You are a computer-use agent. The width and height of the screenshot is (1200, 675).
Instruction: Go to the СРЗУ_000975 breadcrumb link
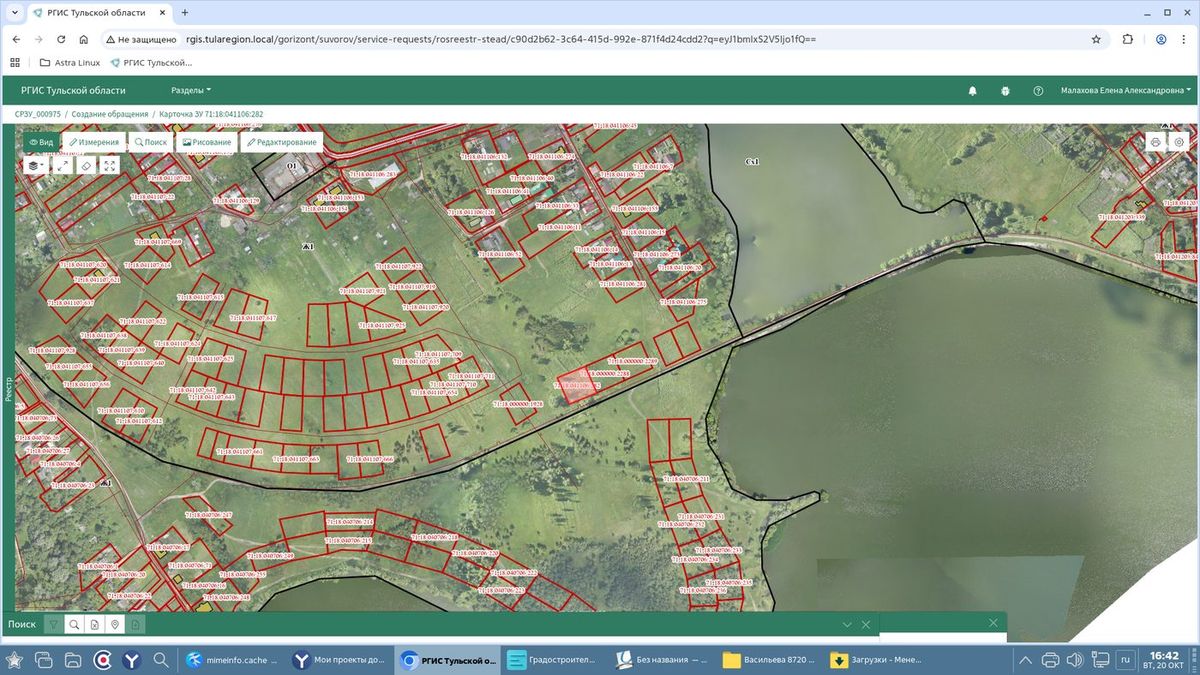(x=38, y=115)
